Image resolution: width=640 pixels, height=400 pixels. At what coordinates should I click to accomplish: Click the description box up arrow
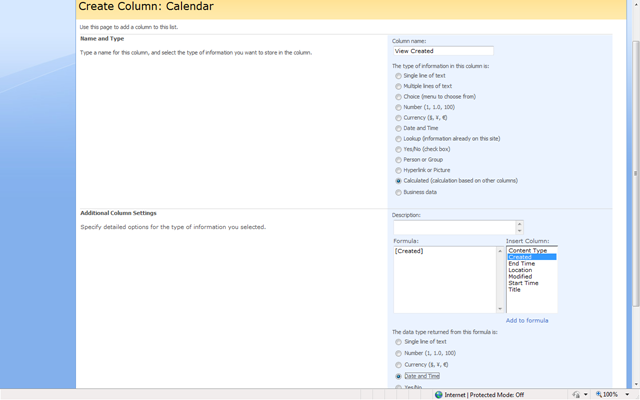pos(519,224)
